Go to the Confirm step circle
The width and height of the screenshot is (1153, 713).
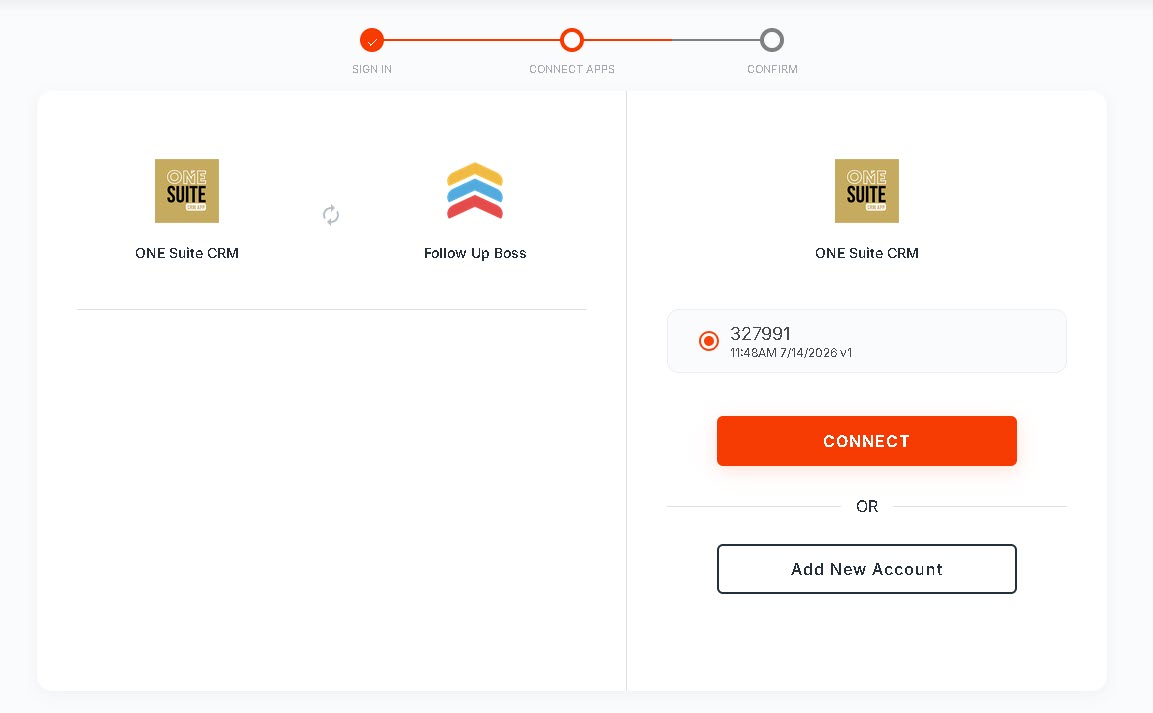pyautogui.click(x=772, y=40)
